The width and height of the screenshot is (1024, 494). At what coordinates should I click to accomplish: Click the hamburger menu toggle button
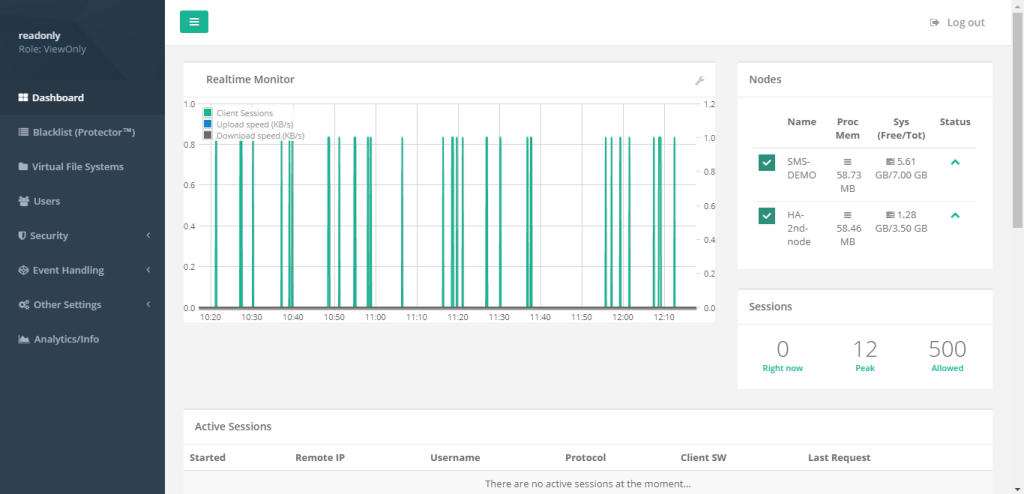[x=194, y=21]
